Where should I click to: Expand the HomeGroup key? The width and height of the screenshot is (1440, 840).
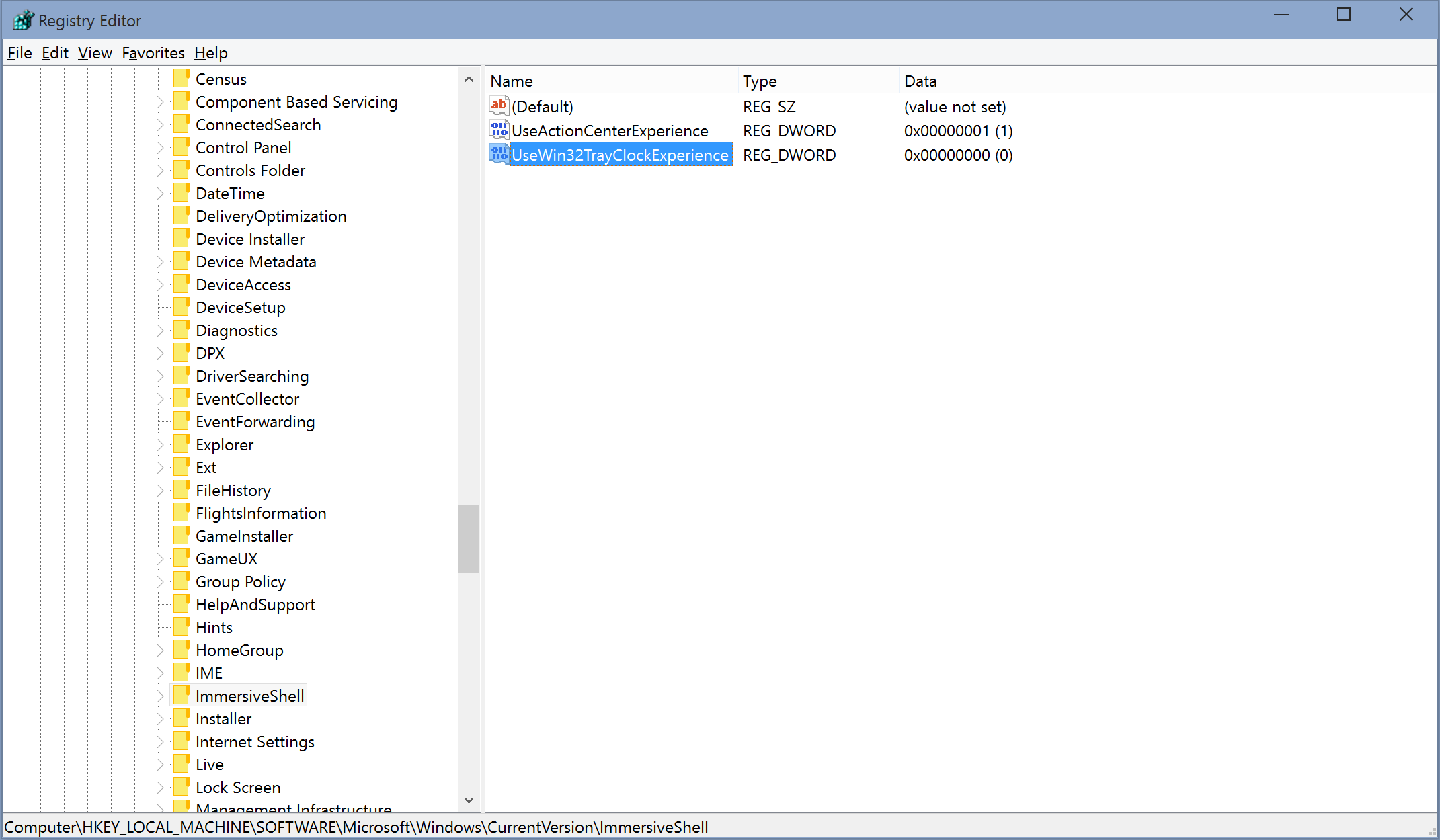click(x=159, y=650)
